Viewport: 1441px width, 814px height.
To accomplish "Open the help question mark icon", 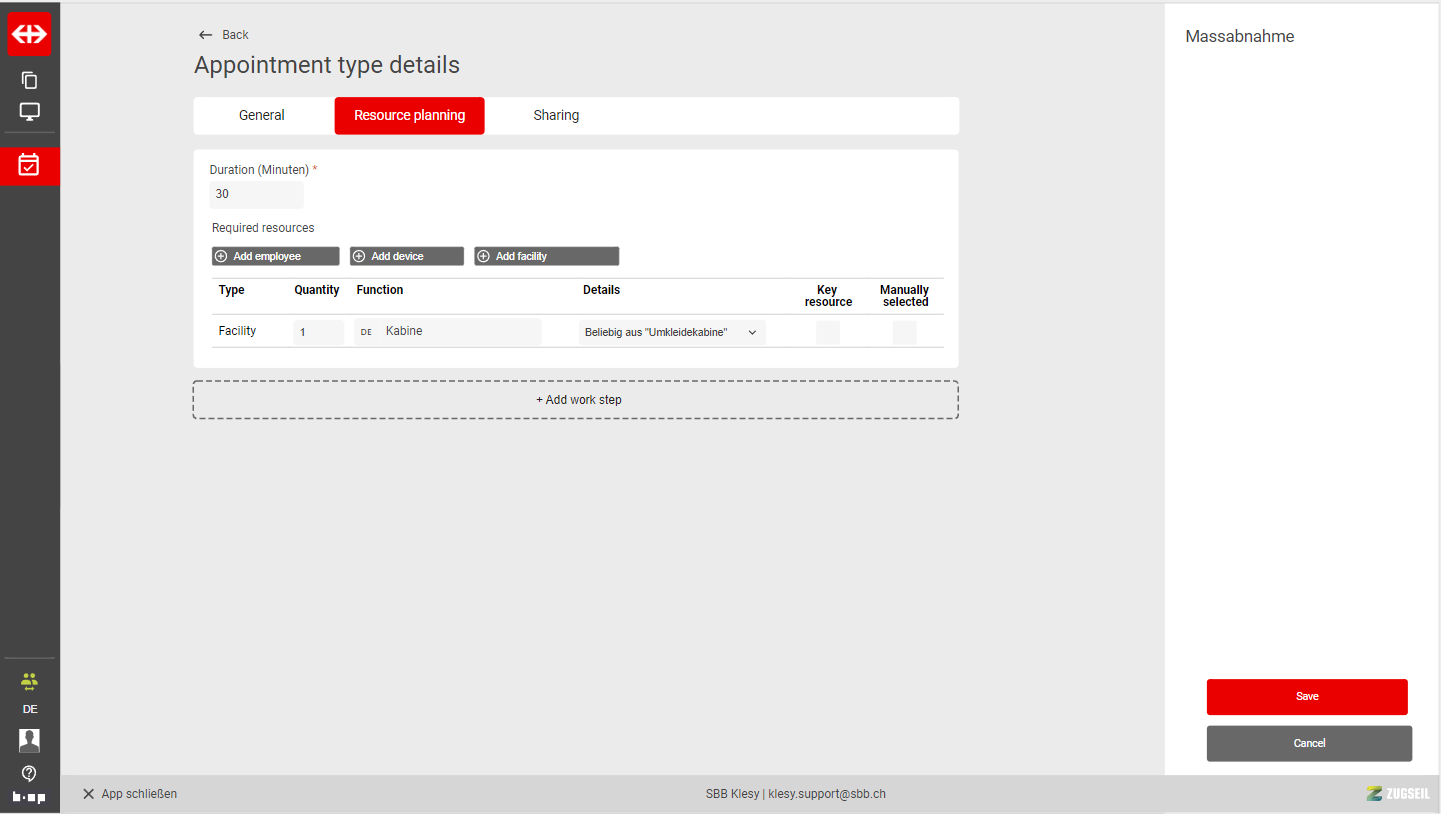I will pos(29,773).
